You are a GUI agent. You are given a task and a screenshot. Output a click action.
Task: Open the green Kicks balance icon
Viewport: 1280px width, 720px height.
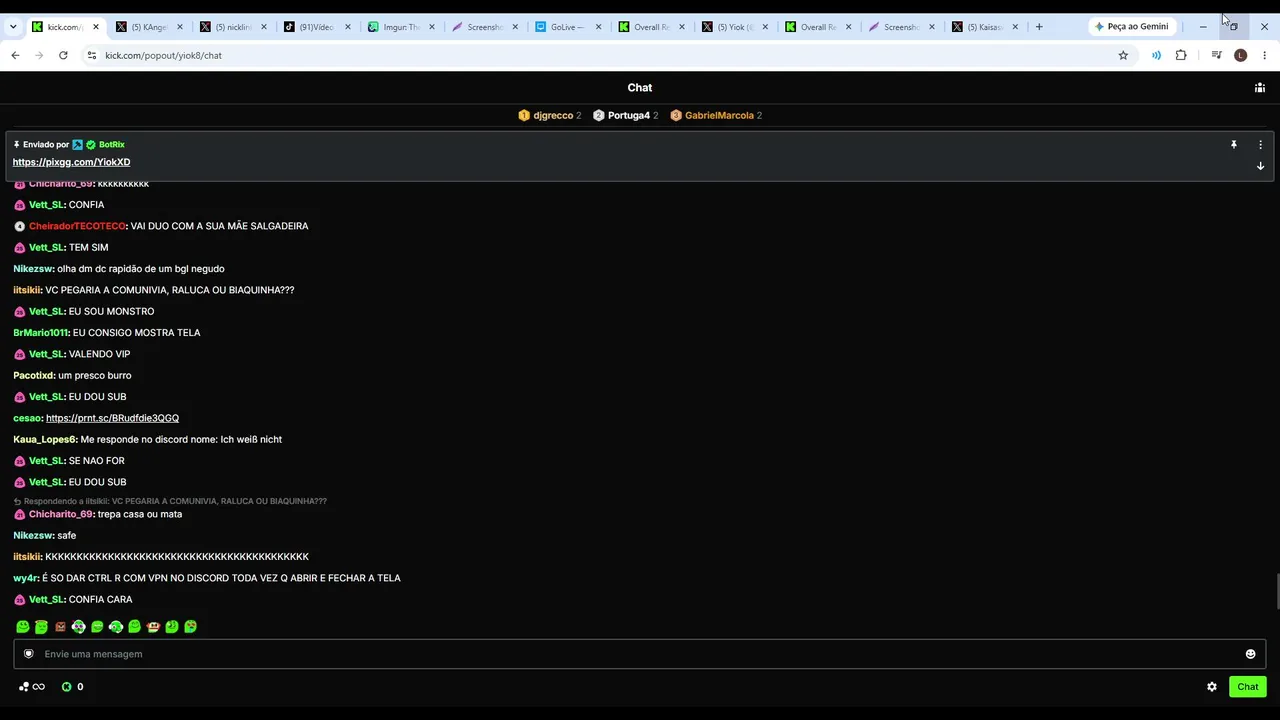tap(67, 687)
